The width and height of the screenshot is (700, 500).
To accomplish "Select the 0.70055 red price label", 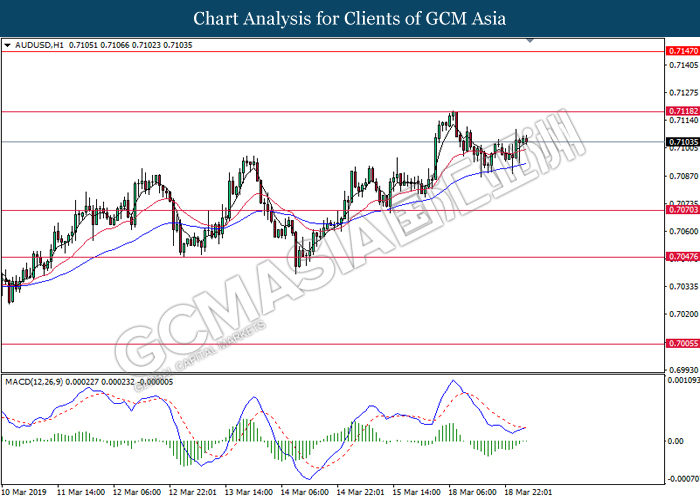I will pyautogui.click(x=683, y=343).
